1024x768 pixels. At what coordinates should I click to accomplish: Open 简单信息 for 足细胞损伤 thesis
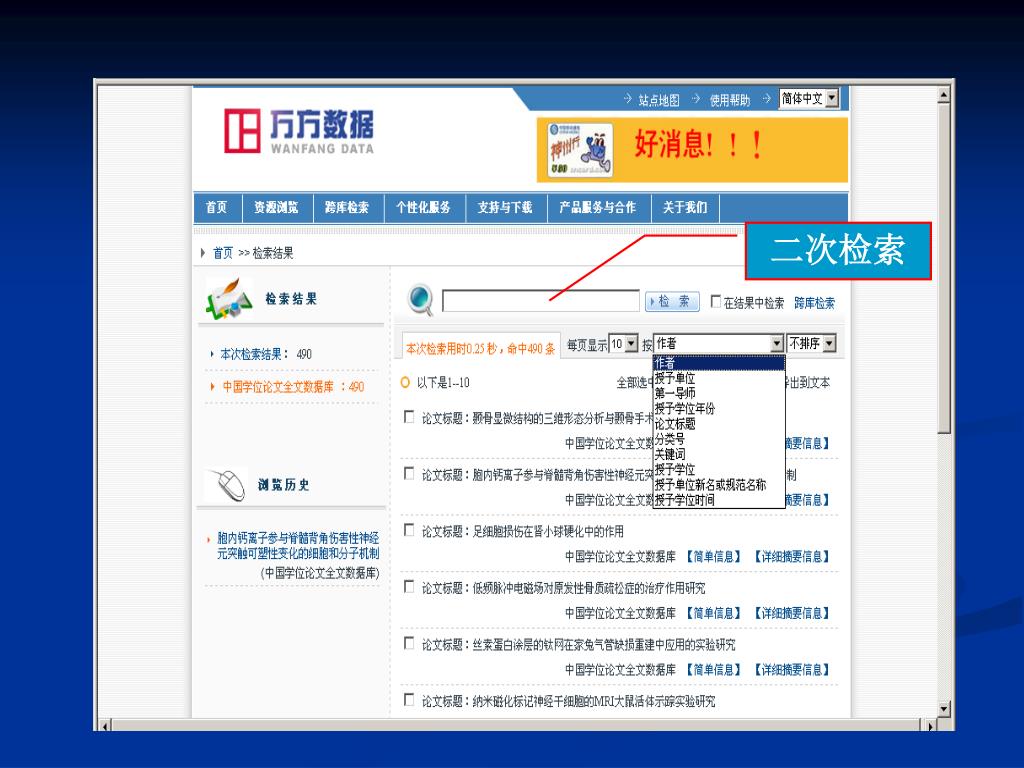pyautogui.click(x=712, y=556)
